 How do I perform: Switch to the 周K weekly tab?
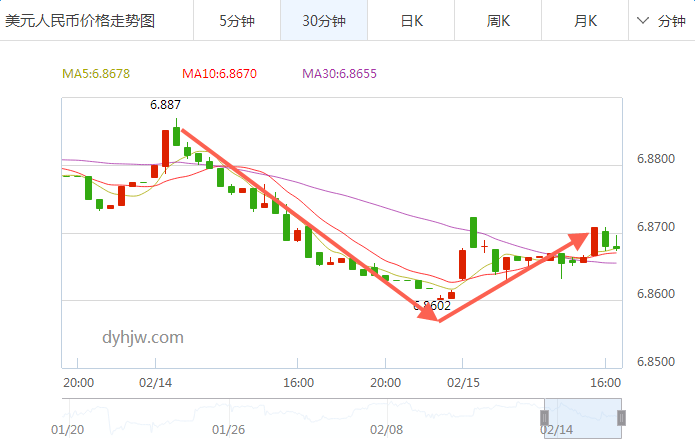(499, 20)
